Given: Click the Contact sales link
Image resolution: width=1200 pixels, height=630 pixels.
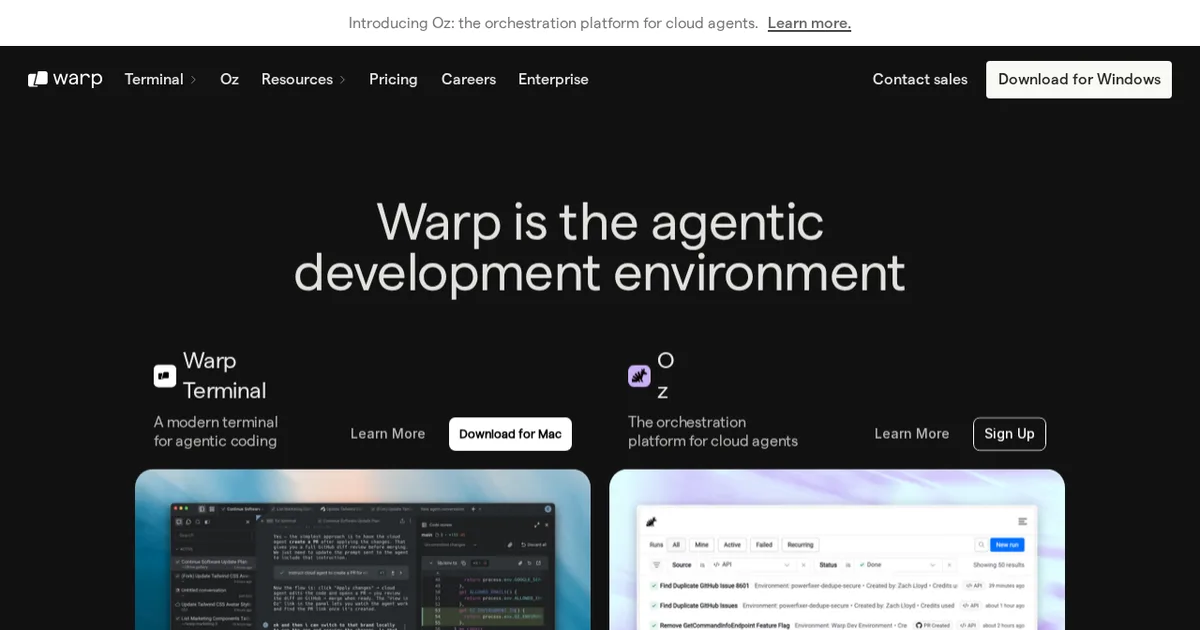Looking at the screenshot, I should pos(920,79).
